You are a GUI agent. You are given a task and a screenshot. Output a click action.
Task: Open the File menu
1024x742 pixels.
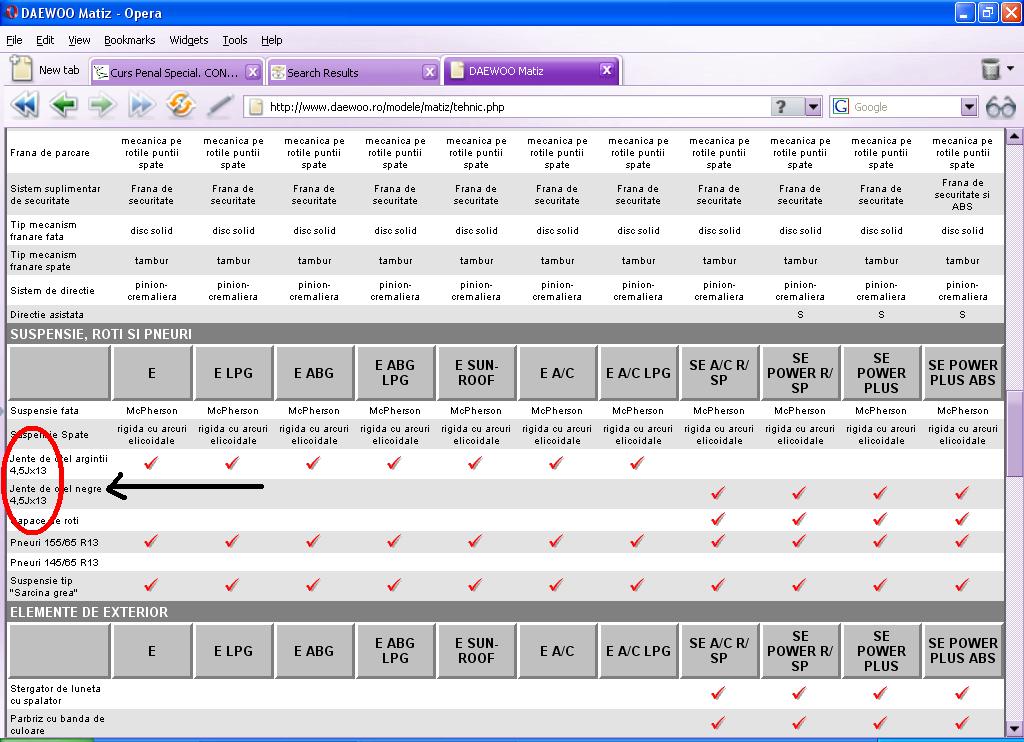(14, 40)
